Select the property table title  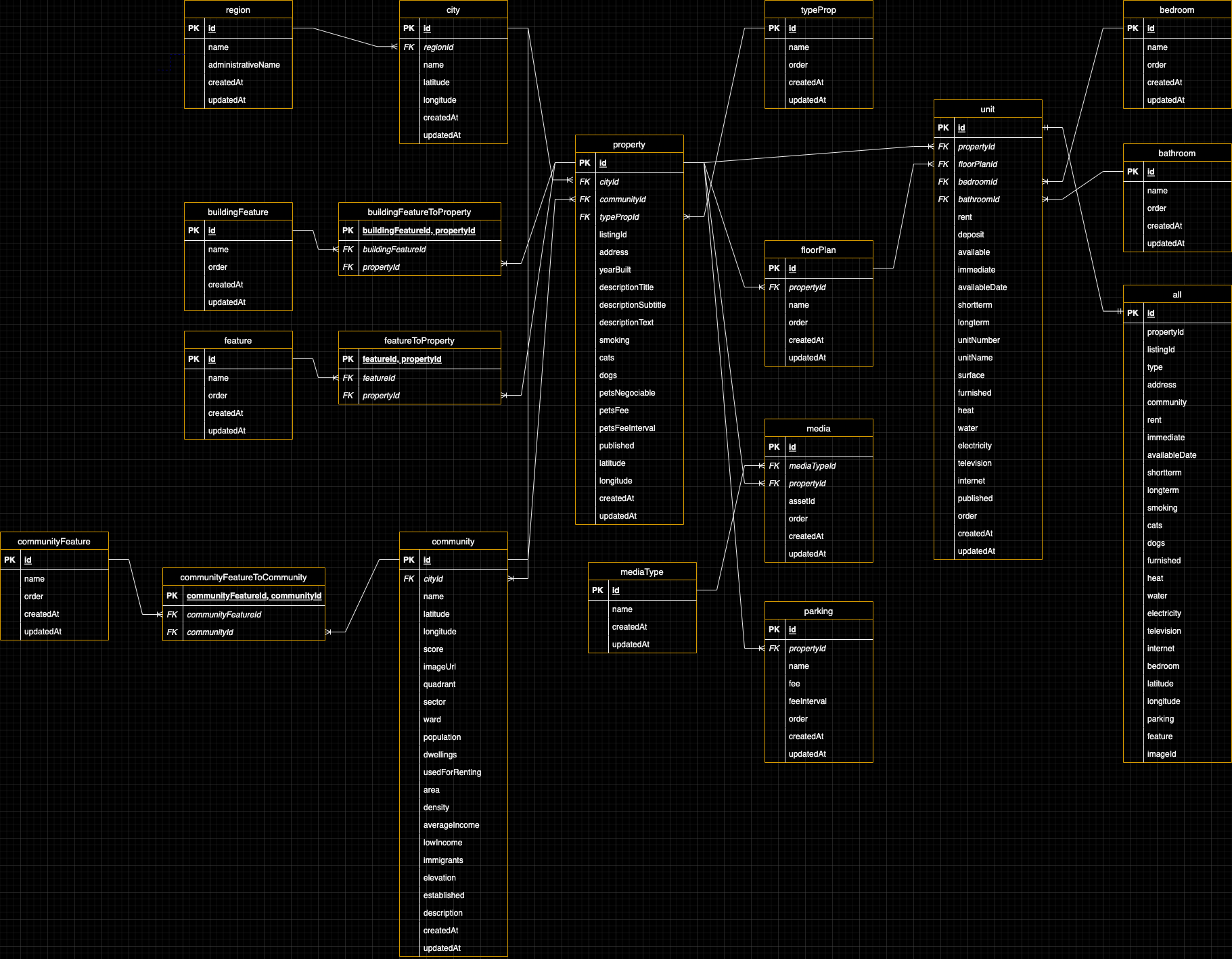(629, 144)
